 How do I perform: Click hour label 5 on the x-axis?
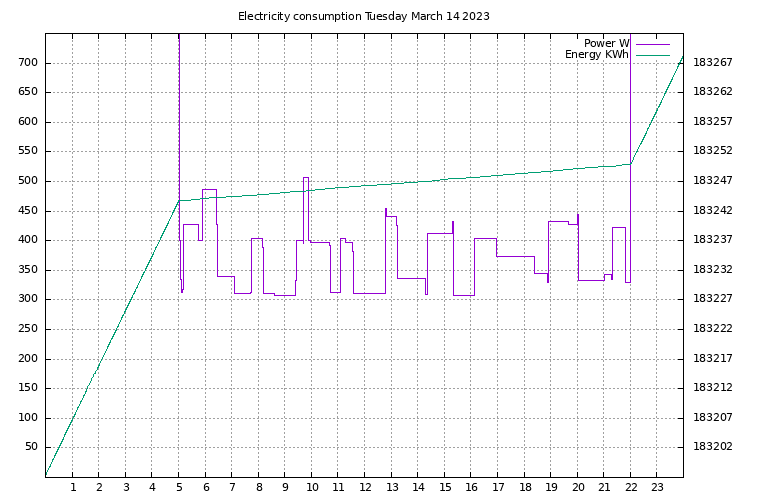[179, 487]
